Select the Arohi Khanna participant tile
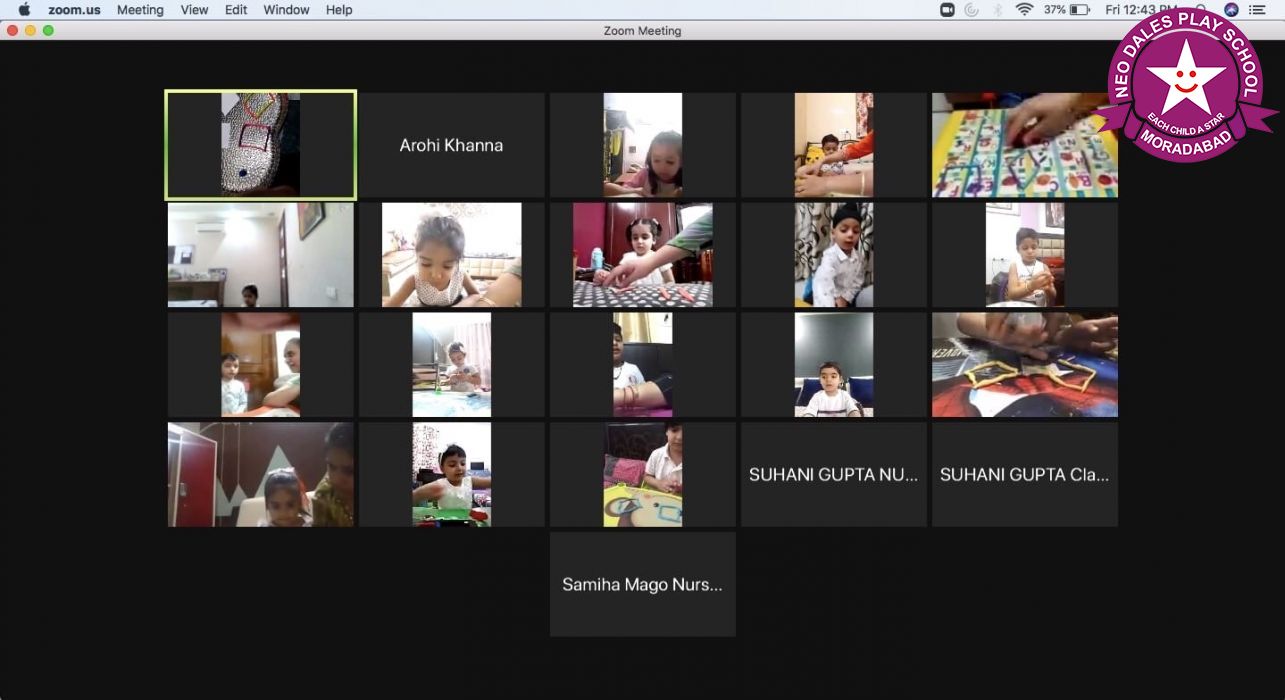The image size is (1285, 700). [x=452, y=145]
